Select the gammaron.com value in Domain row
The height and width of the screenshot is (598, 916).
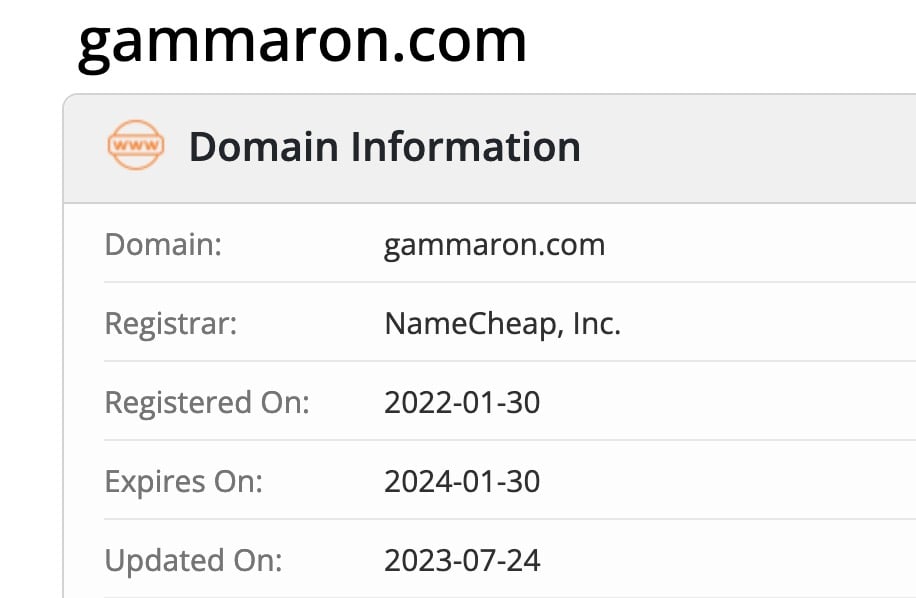point(494,244)
